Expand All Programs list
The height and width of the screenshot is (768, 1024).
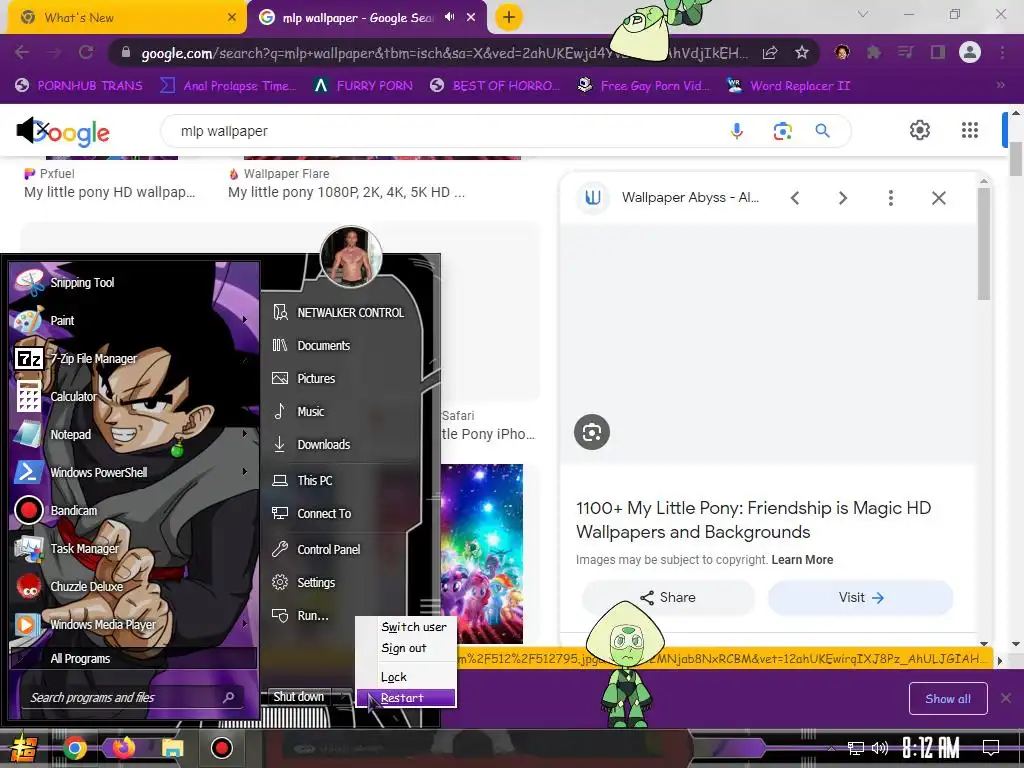tap(134, 658)
